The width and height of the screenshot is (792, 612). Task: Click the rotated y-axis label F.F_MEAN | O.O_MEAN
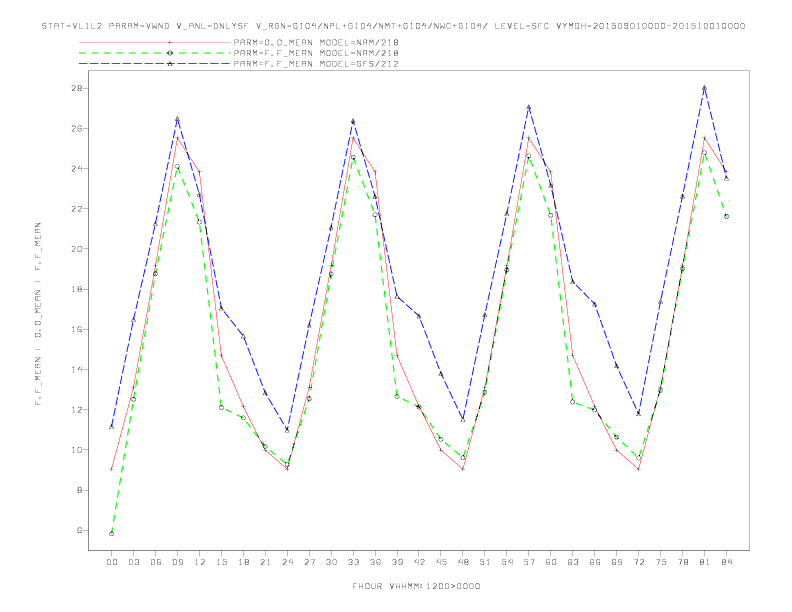(x=38, y=314)
